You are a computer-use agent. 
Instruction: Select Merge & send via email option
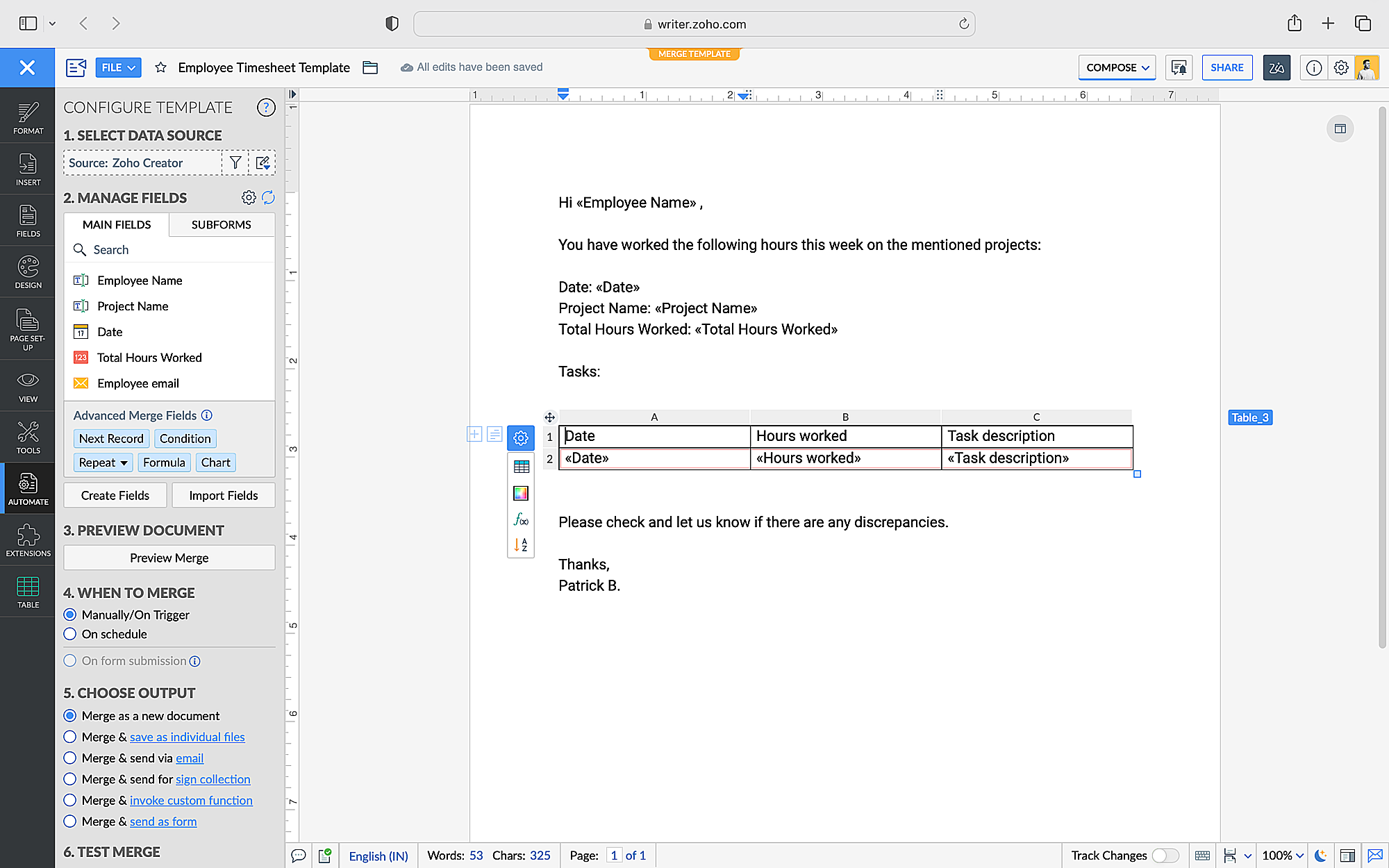pyautogui.click(x=70, y=758)
